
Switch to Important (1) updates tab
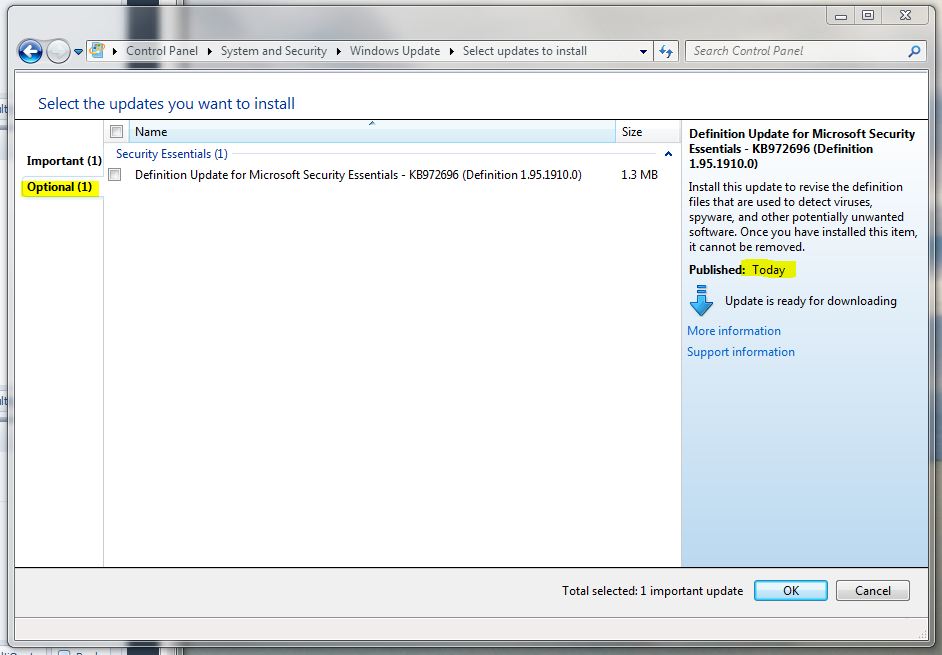(64, 161)
